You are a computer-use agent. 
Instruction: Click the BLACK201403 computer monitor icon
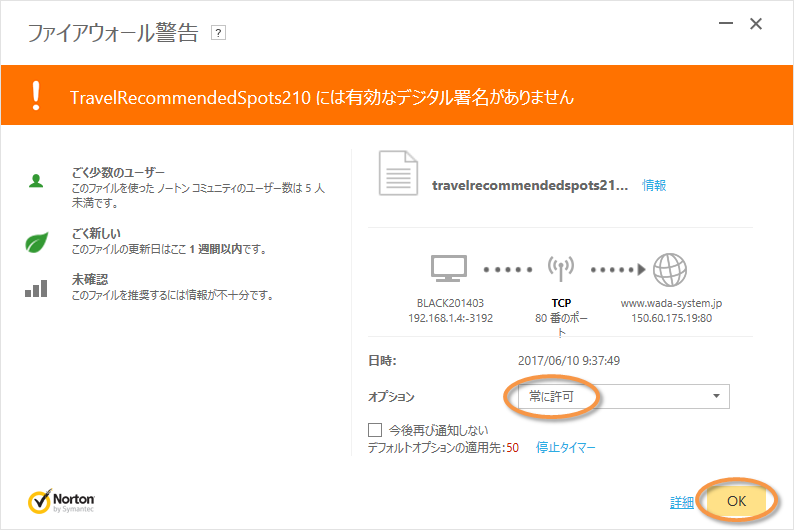click(x=449, y=269)
